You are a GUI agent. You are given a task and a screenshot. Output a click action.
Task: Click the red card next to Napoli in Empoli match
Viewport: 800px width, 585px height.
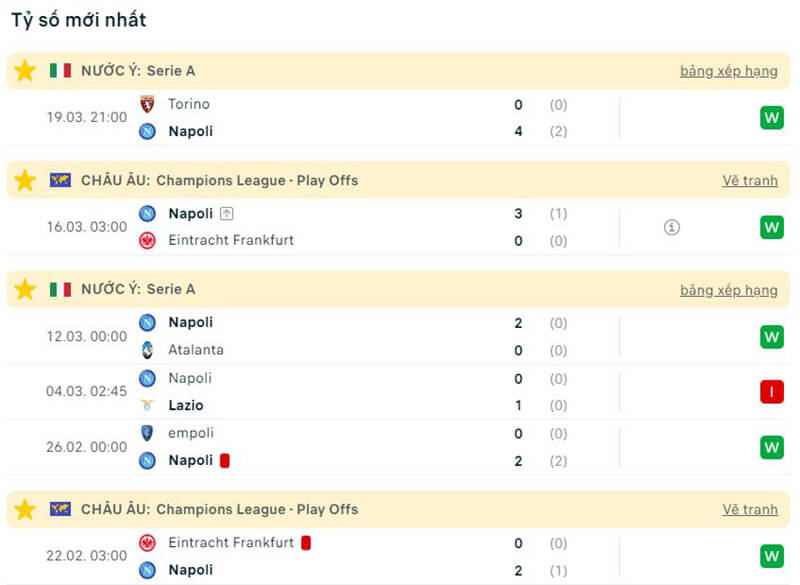[225, 461]
